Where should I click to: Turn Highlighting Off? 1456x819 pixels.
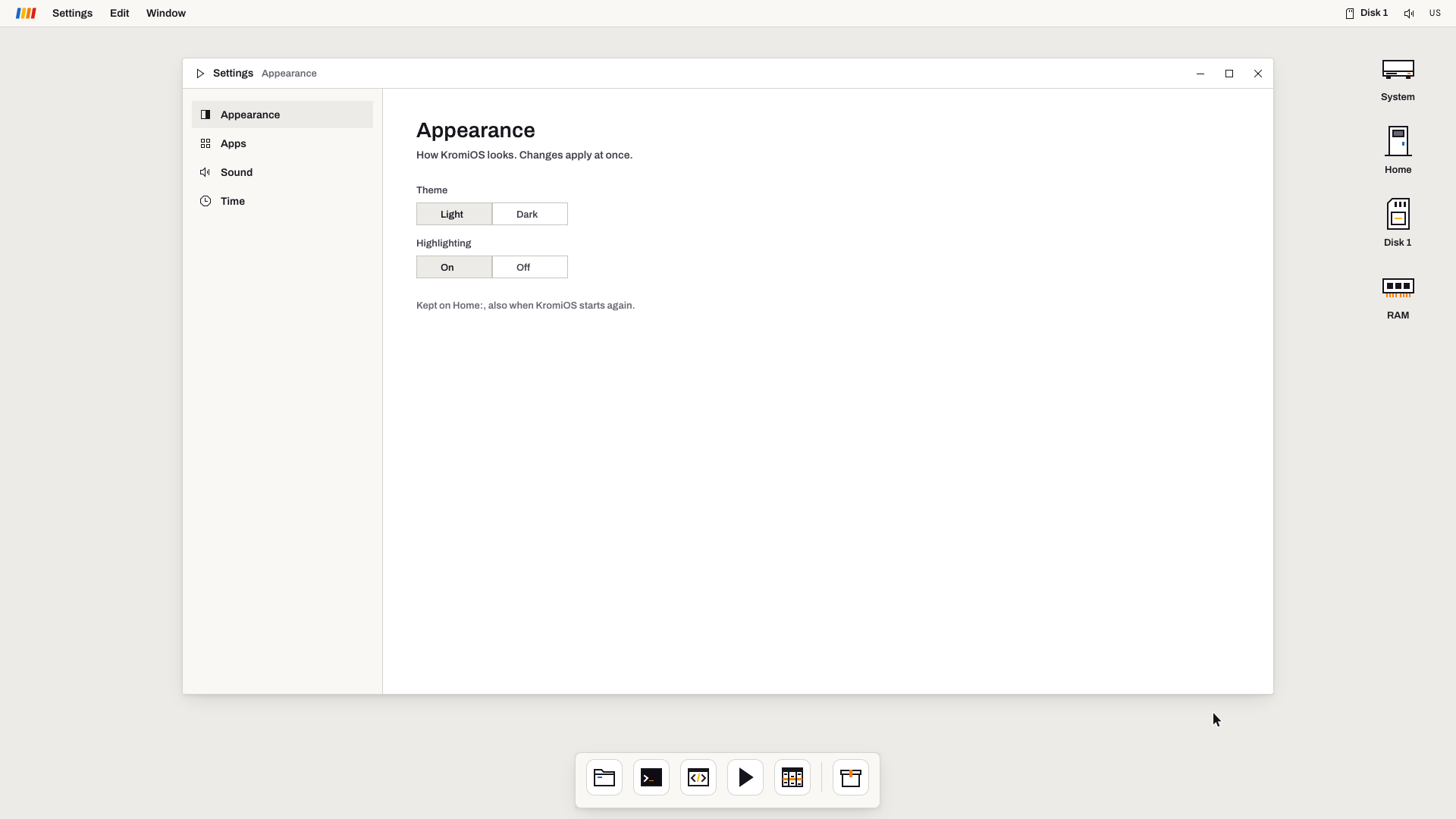tap(530, 267)
